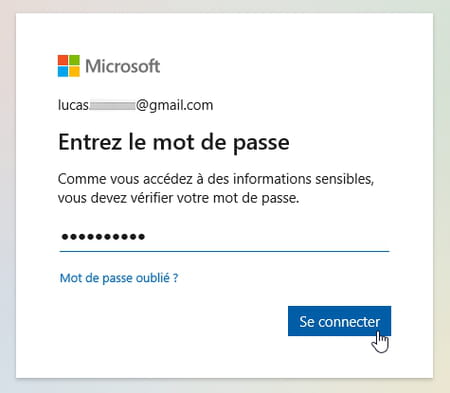This screenshot has width=450, height=393.
Task: Click the red square in Microsoft logo
Action: (63, 60)
